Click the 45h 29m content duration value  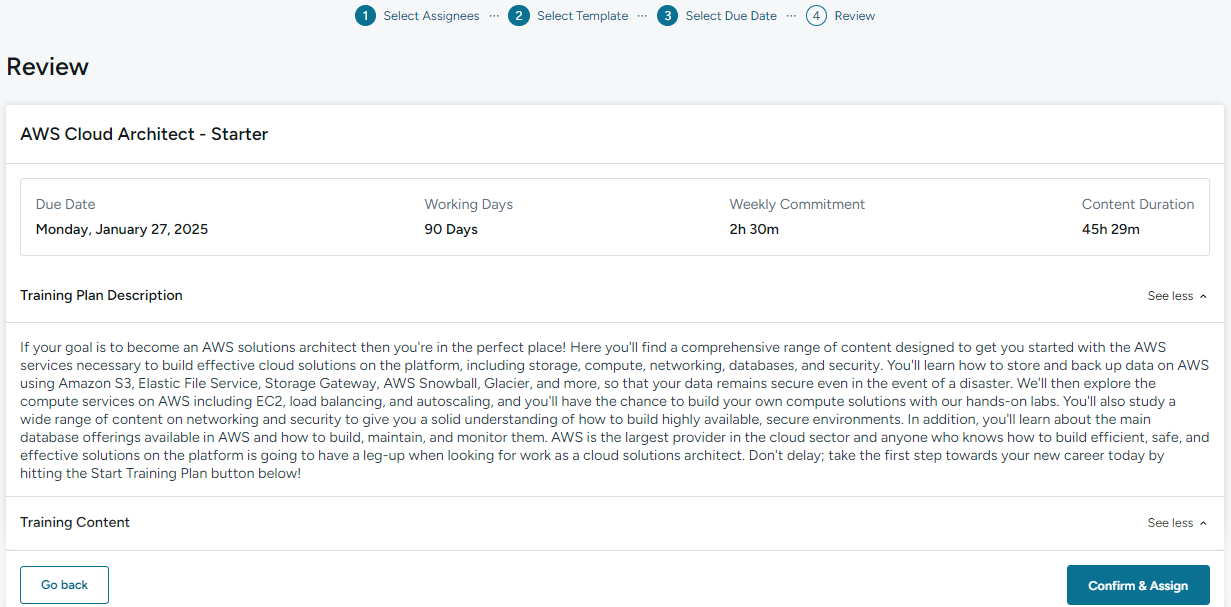[1111, 229]
